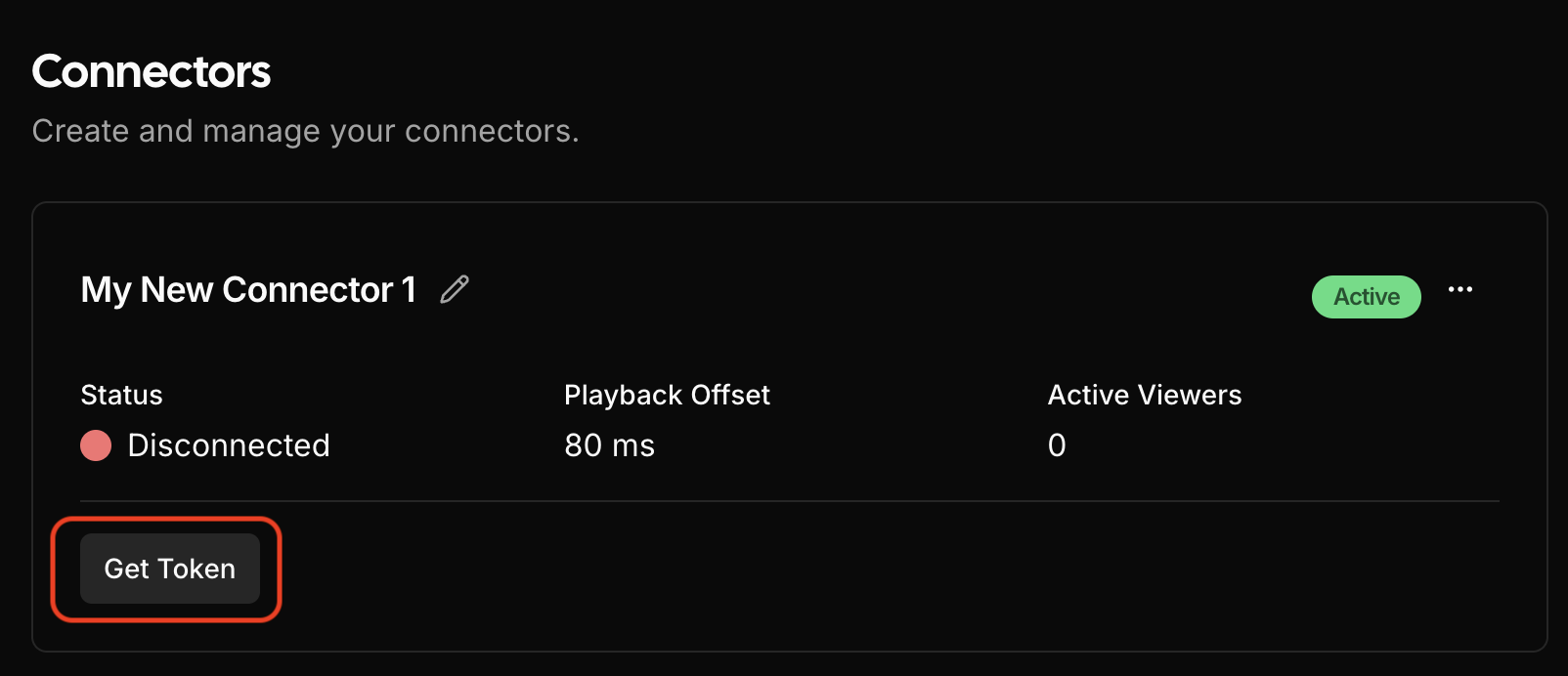1568x676 pixels.
Task: Click the red disconnected status dot
Action: [96, 445]
